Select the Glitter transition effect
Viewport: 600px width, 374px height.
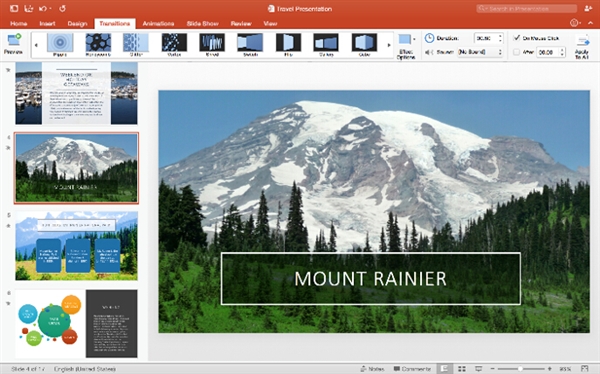(x=136, y=45)
